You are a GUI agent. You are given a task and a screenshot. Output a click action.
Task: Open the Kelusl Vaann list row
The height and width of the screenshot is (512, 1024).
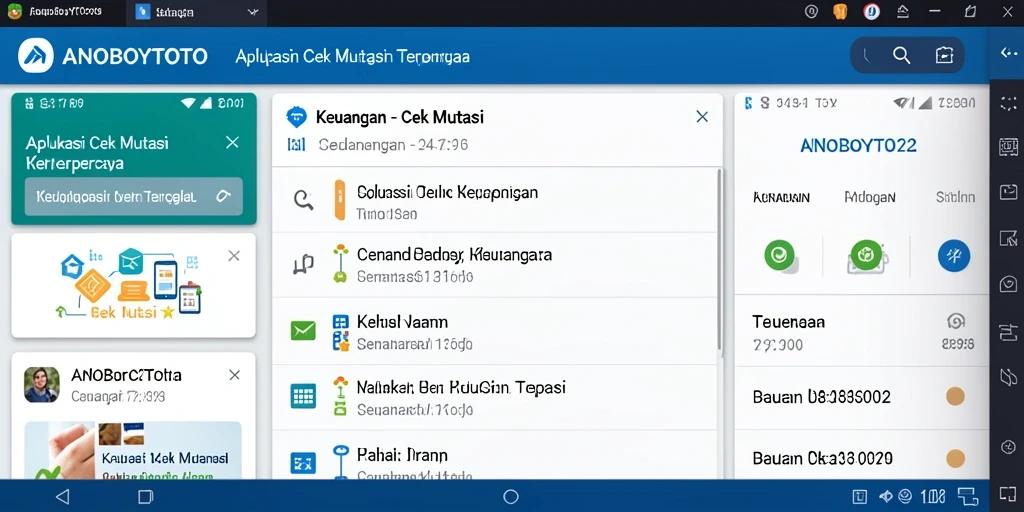coord(495,331)
